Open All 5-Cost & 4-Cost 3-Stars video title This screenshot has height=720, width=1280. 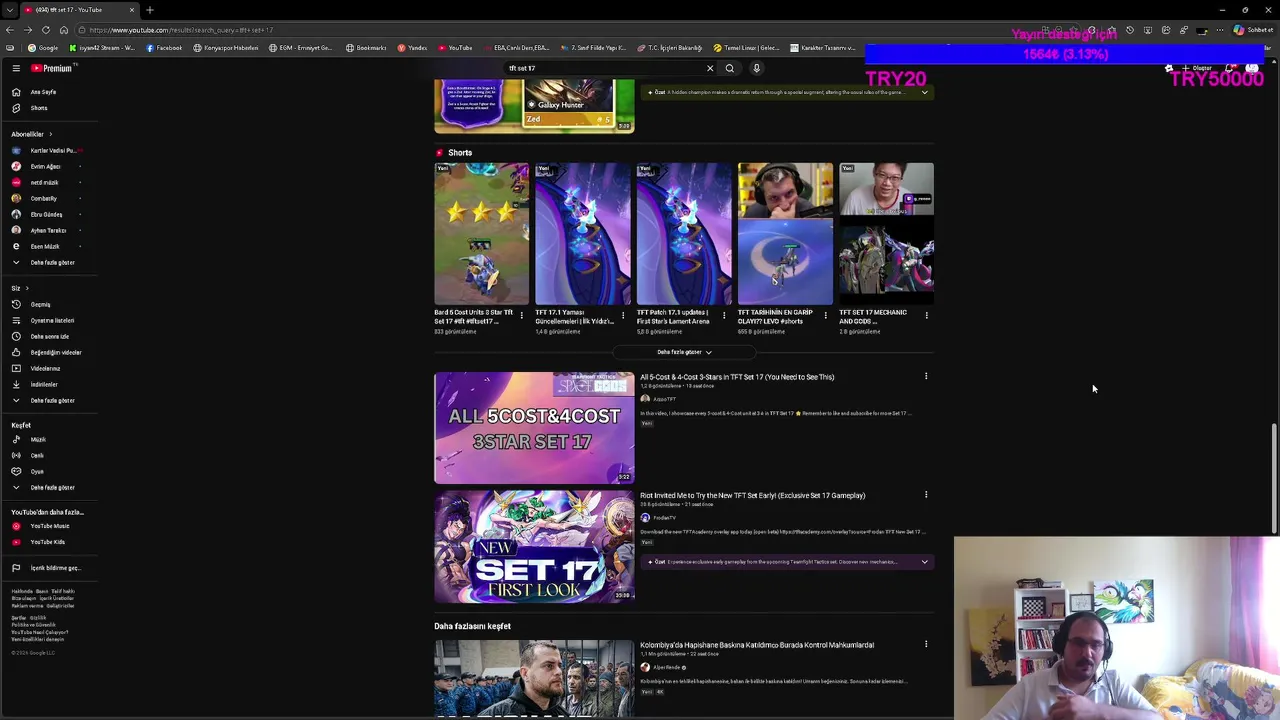737,377
